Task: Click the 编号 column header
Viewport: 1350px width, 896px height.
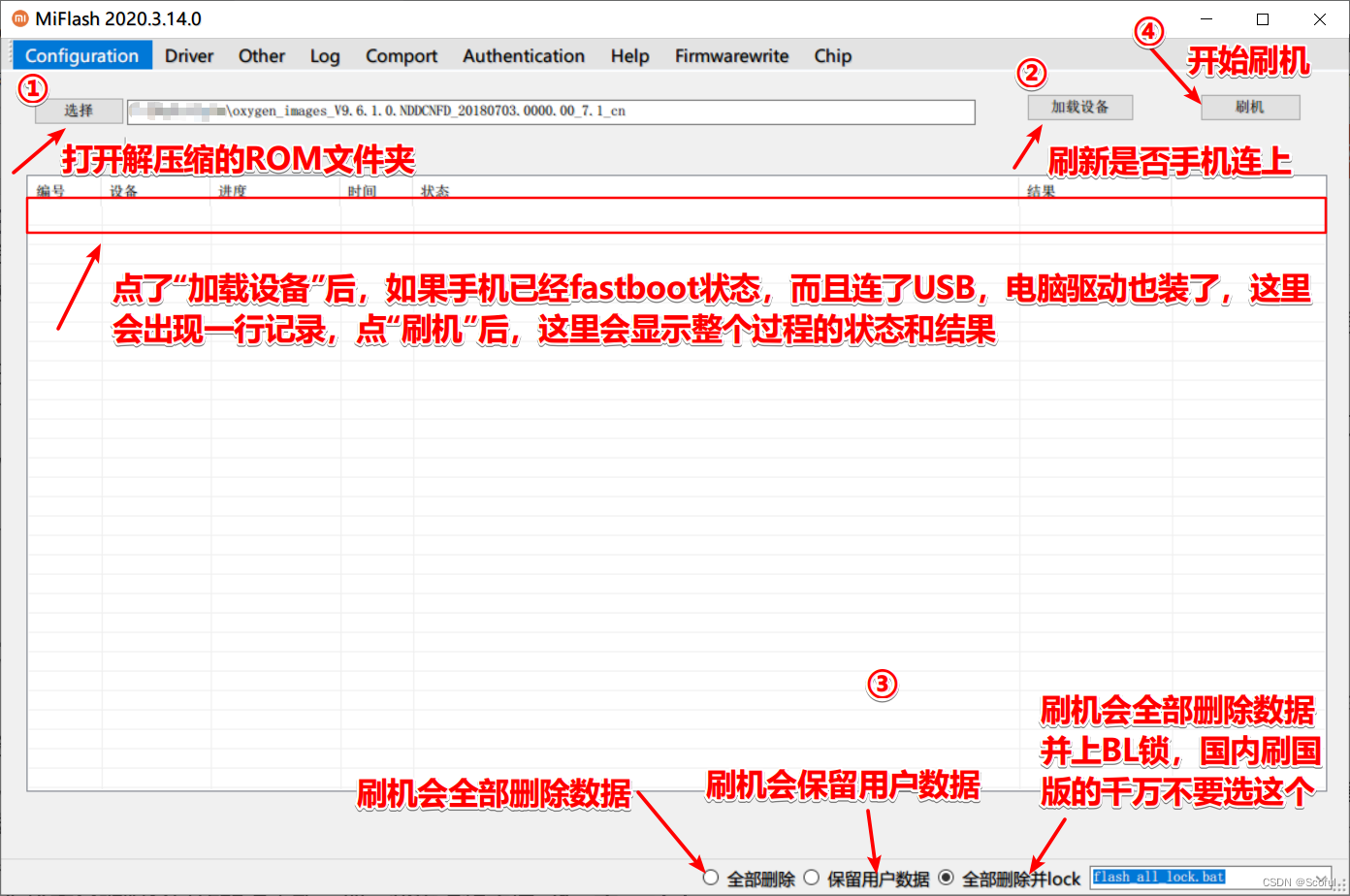Action: coord(64,191)
